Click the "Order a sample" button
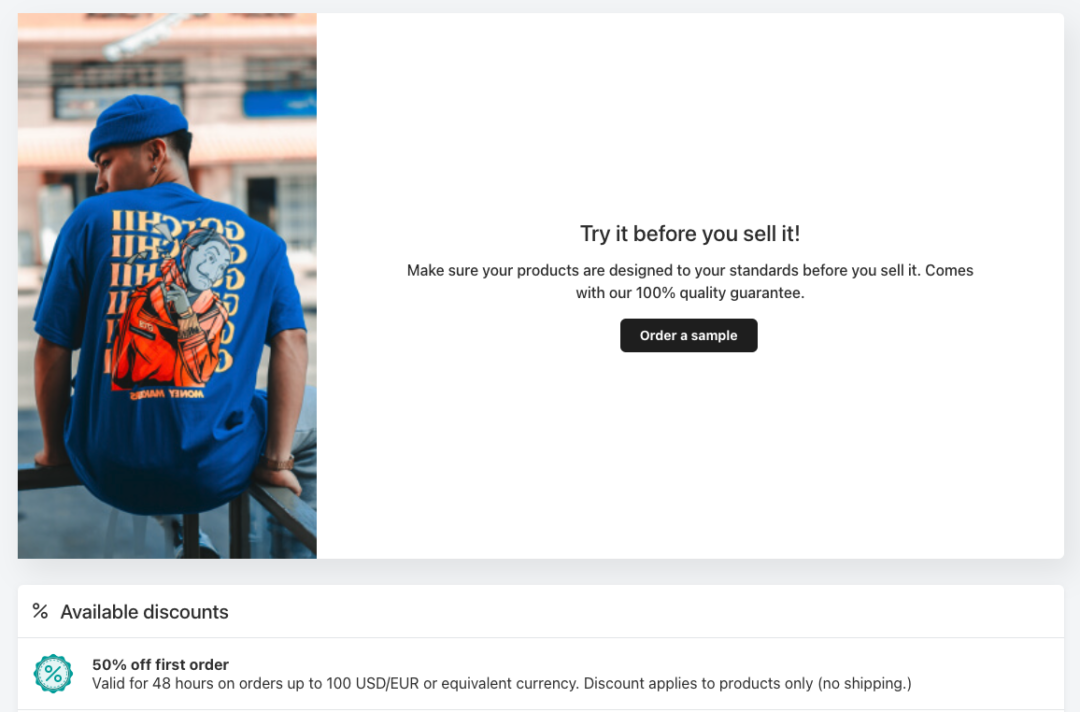This screenshot has width=1080, height=712. (688, 336)
